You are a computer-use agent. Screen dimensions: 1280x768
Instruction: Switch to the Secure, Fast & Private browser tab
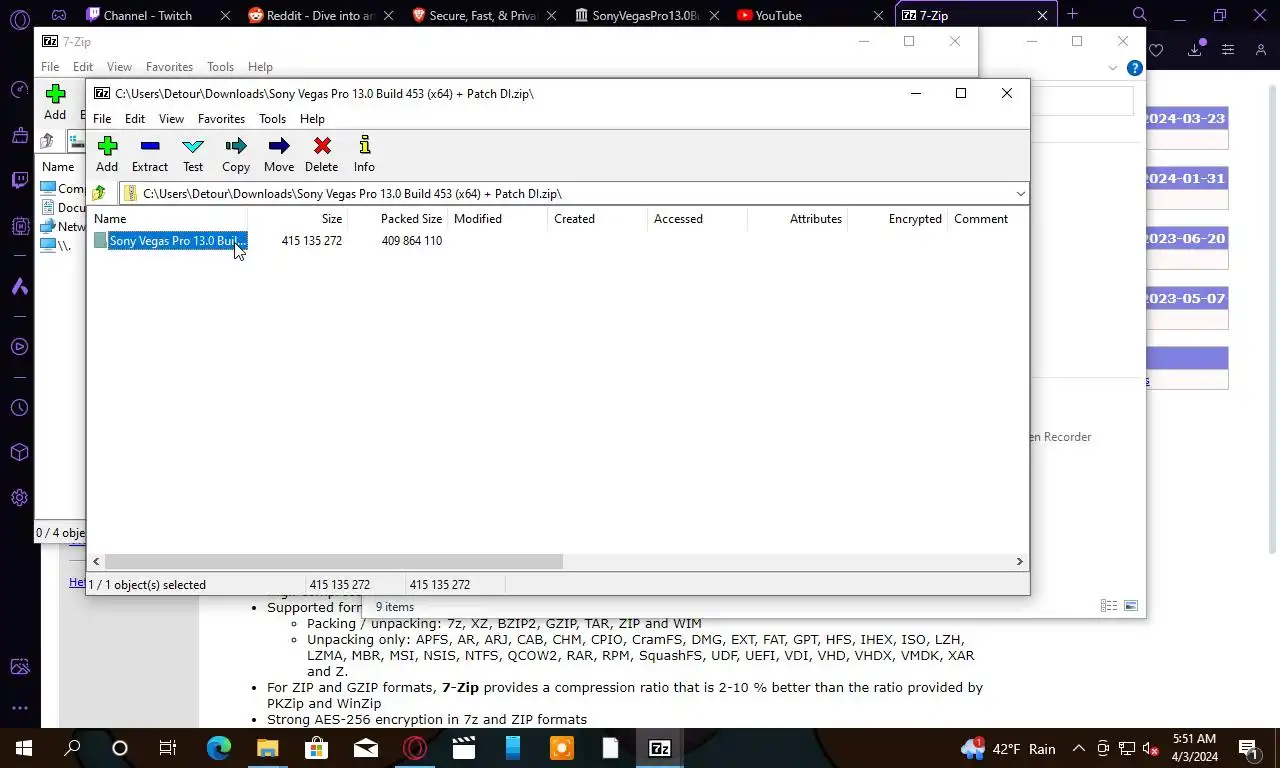[474, 15]
